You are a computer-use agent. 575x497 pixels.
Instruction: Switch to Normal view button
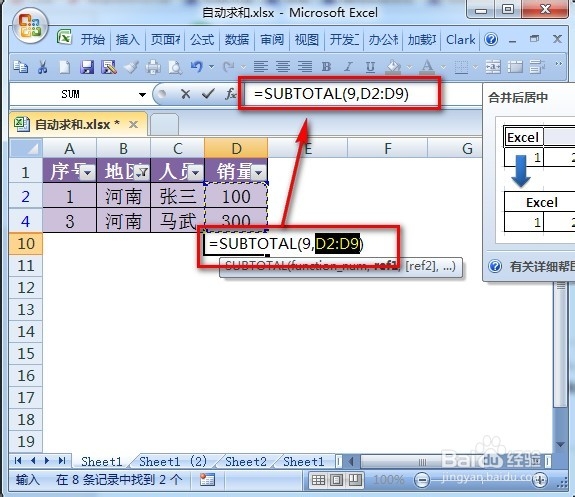[x=318, y=480]
